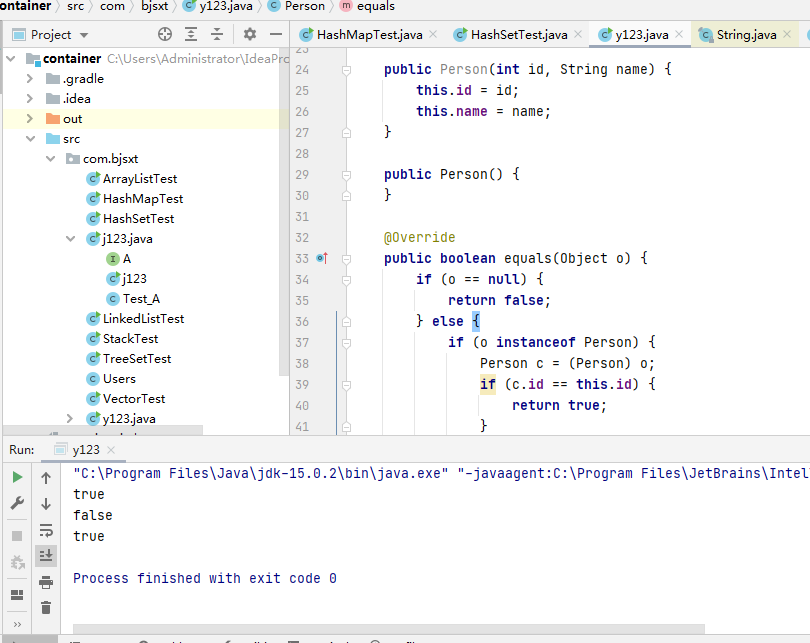Close the HashSetTest.java tab
The height and width of the screenshot is (643, 810).
click(x=578, y=34)
